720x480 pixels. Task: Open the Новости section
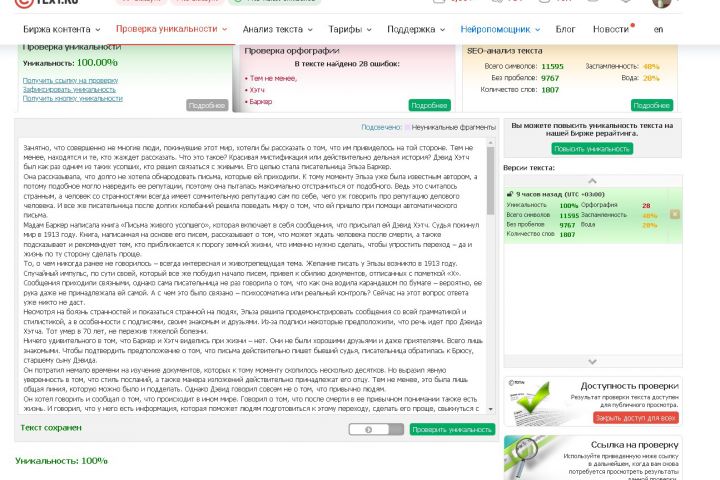point(611,29)
